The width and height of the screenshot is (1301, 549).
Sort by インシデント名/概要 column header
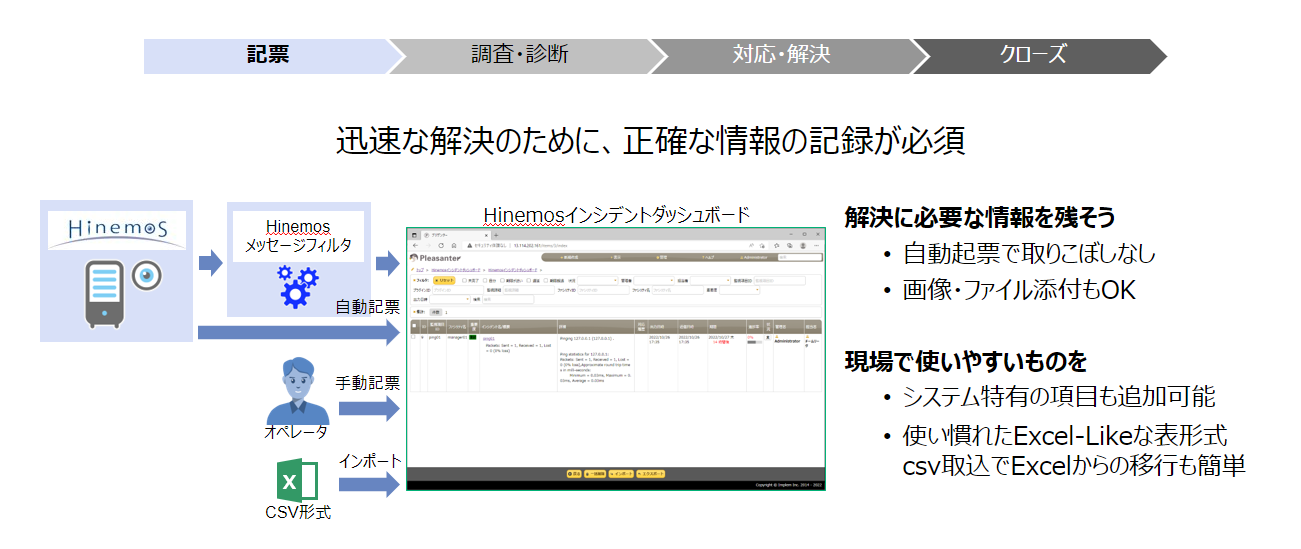(x=518, y=326)
